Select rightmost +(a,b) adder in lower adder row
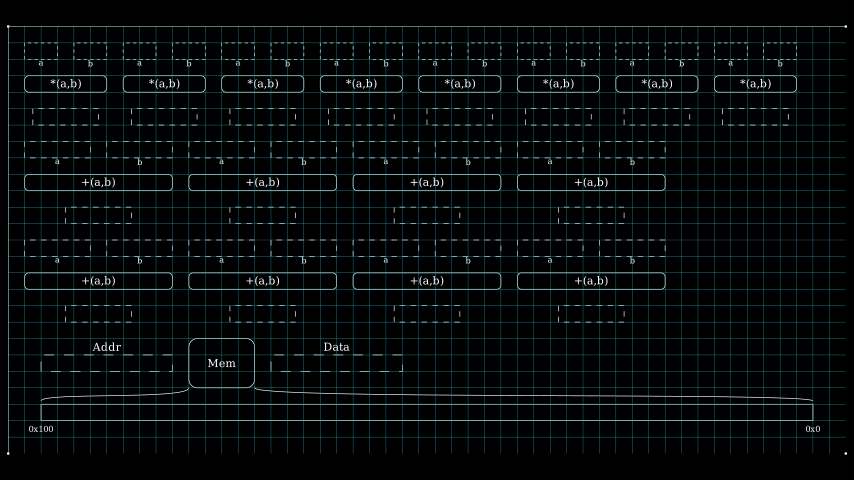 [590, 281]
